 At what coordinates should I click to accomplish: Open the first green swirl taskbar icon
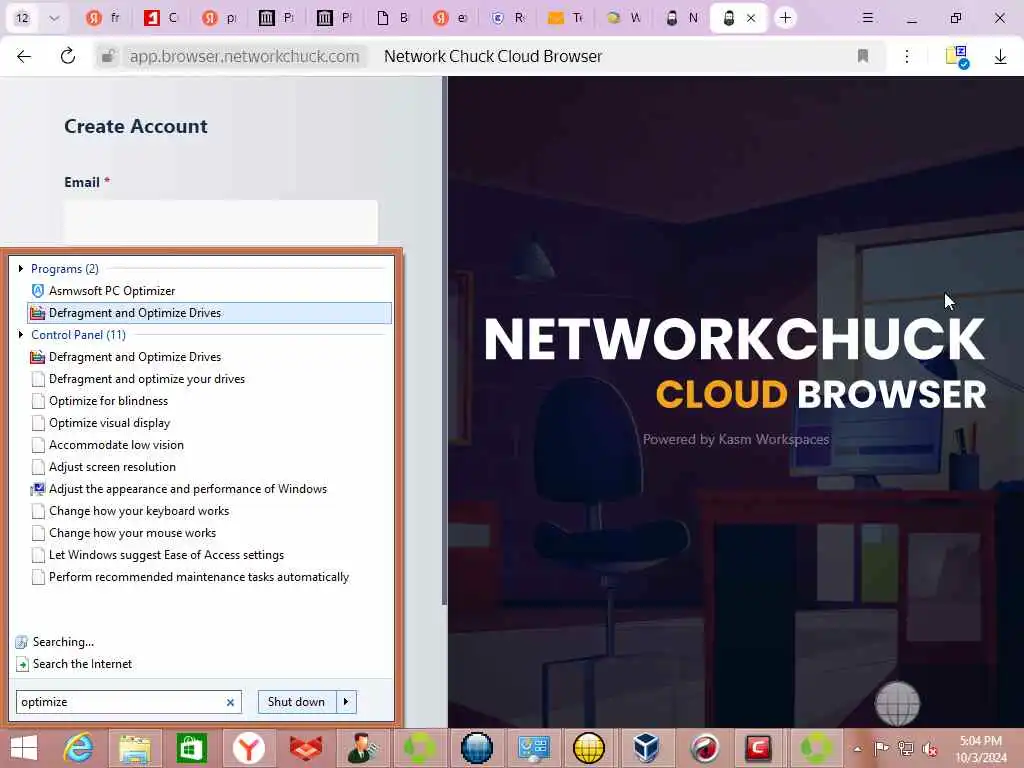click(419, 748)
